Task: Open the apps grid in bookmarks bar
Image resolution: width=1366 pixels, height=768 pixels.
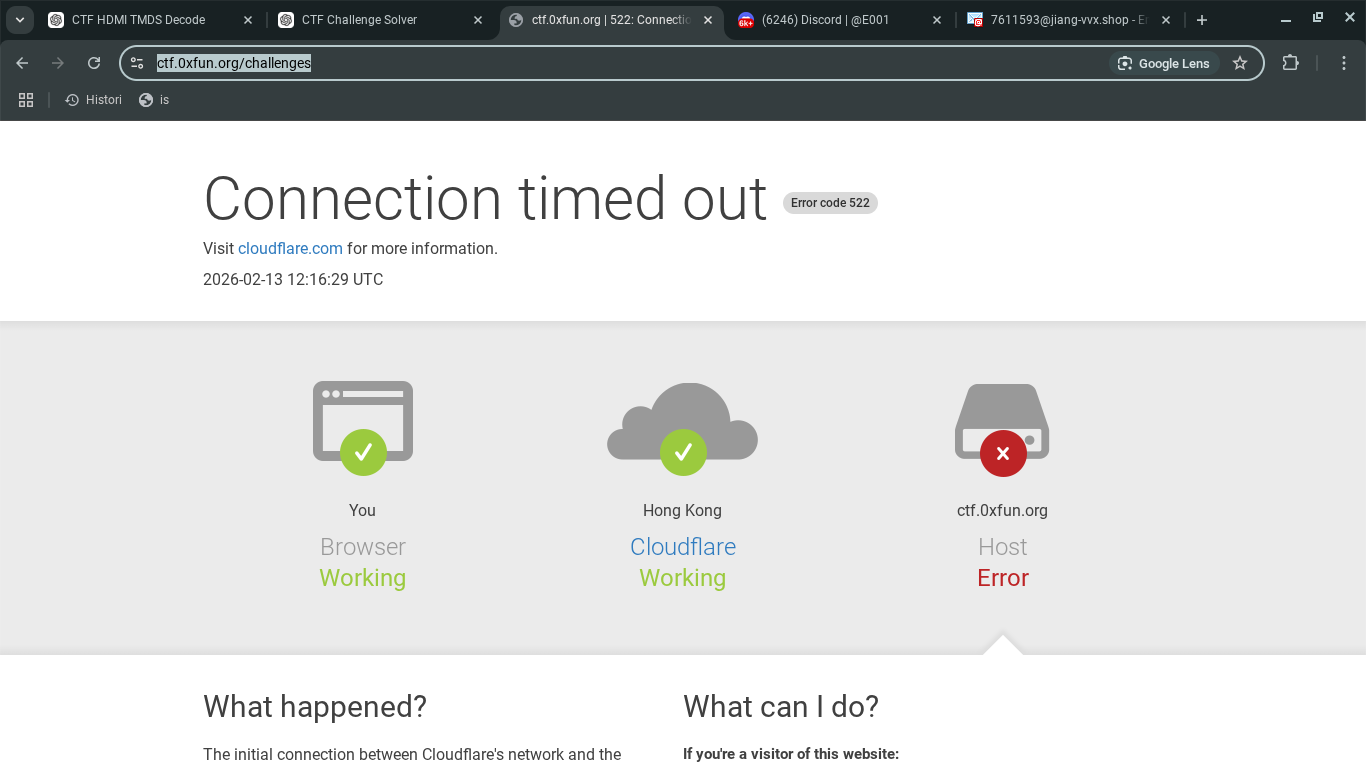Action: pos(26,100)
